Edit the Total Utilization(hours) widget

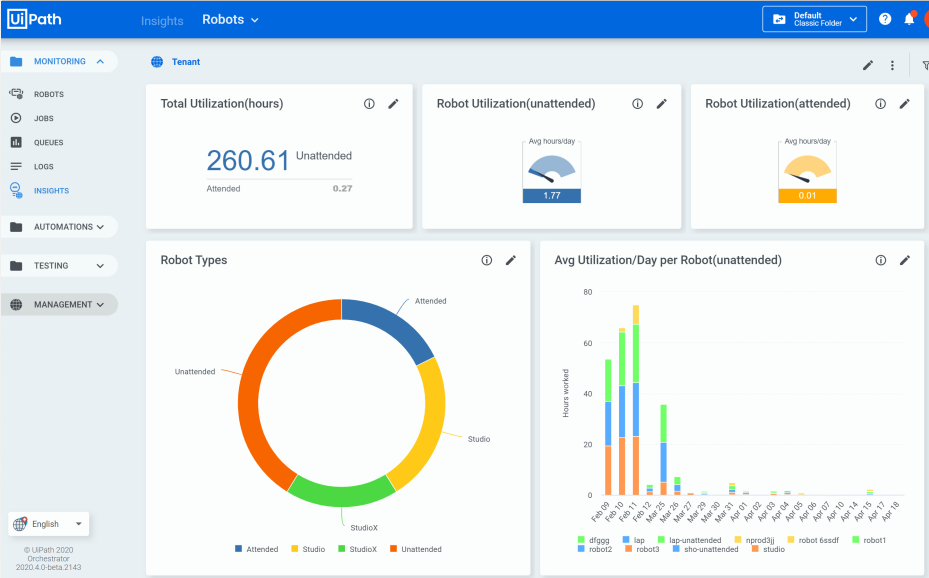point(393,104)
